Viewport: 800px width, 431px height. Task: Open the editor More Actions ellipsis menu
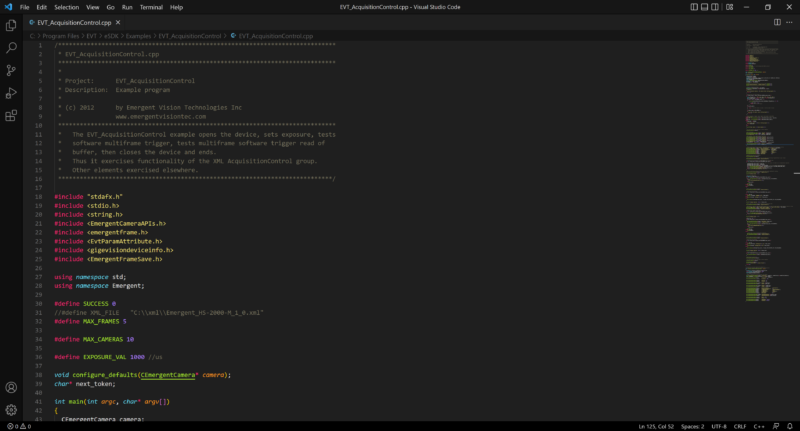click(x=788, y=21)
